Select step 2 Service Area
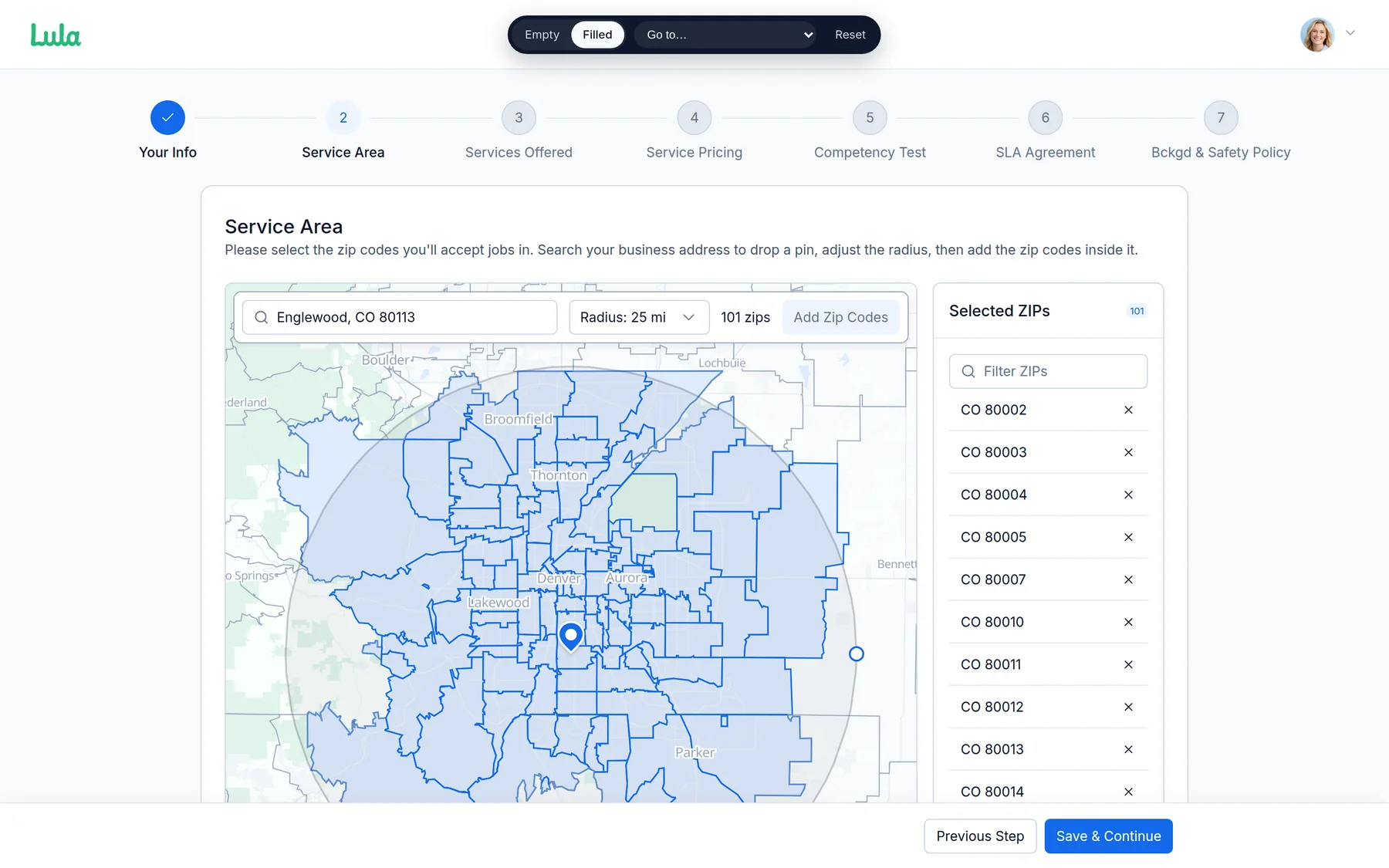The width and height of the screenshot is (1389, 868). coord(343,118)
